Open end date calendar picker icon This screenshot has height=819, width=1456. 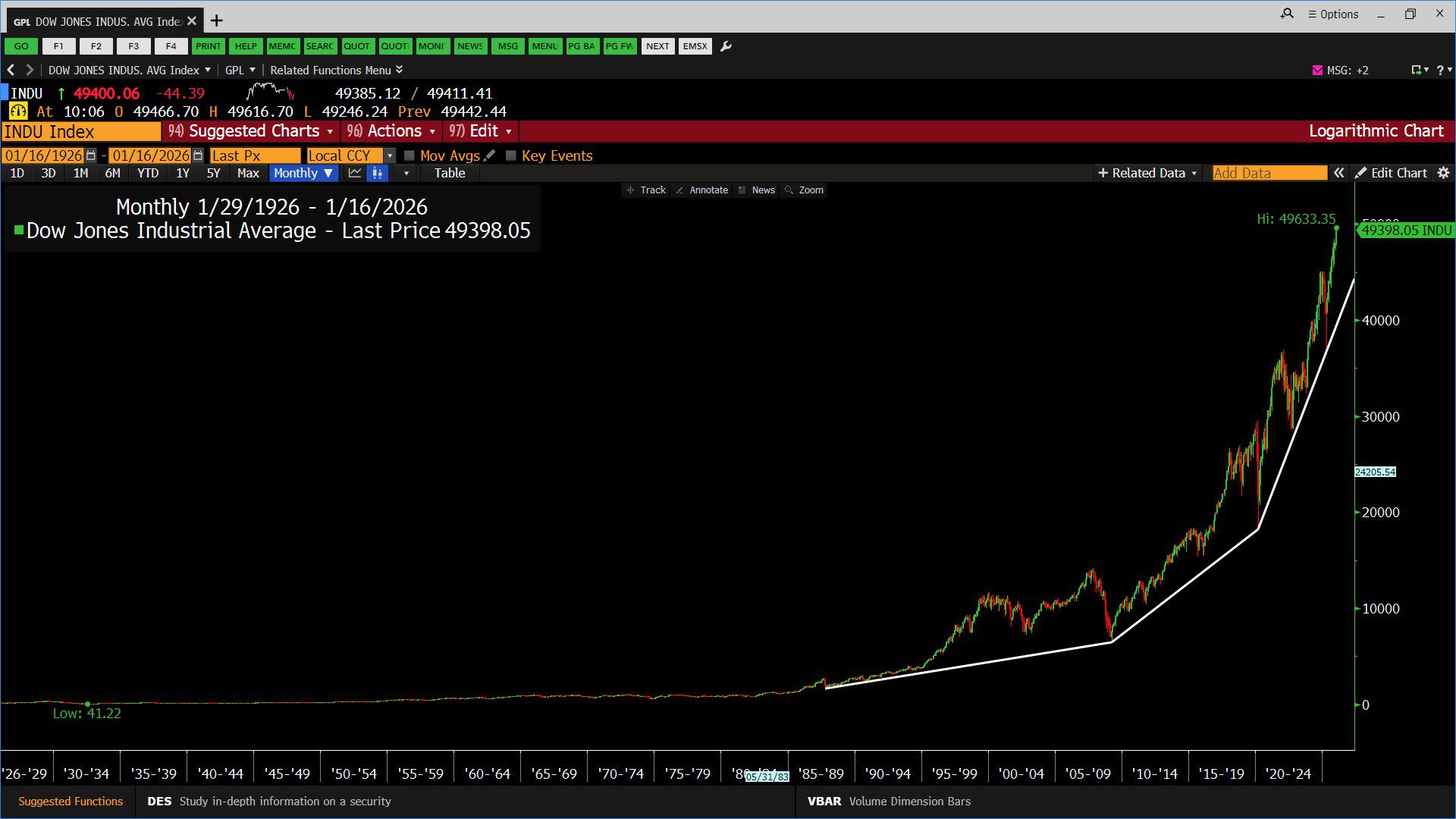click(x=198, y=155)
